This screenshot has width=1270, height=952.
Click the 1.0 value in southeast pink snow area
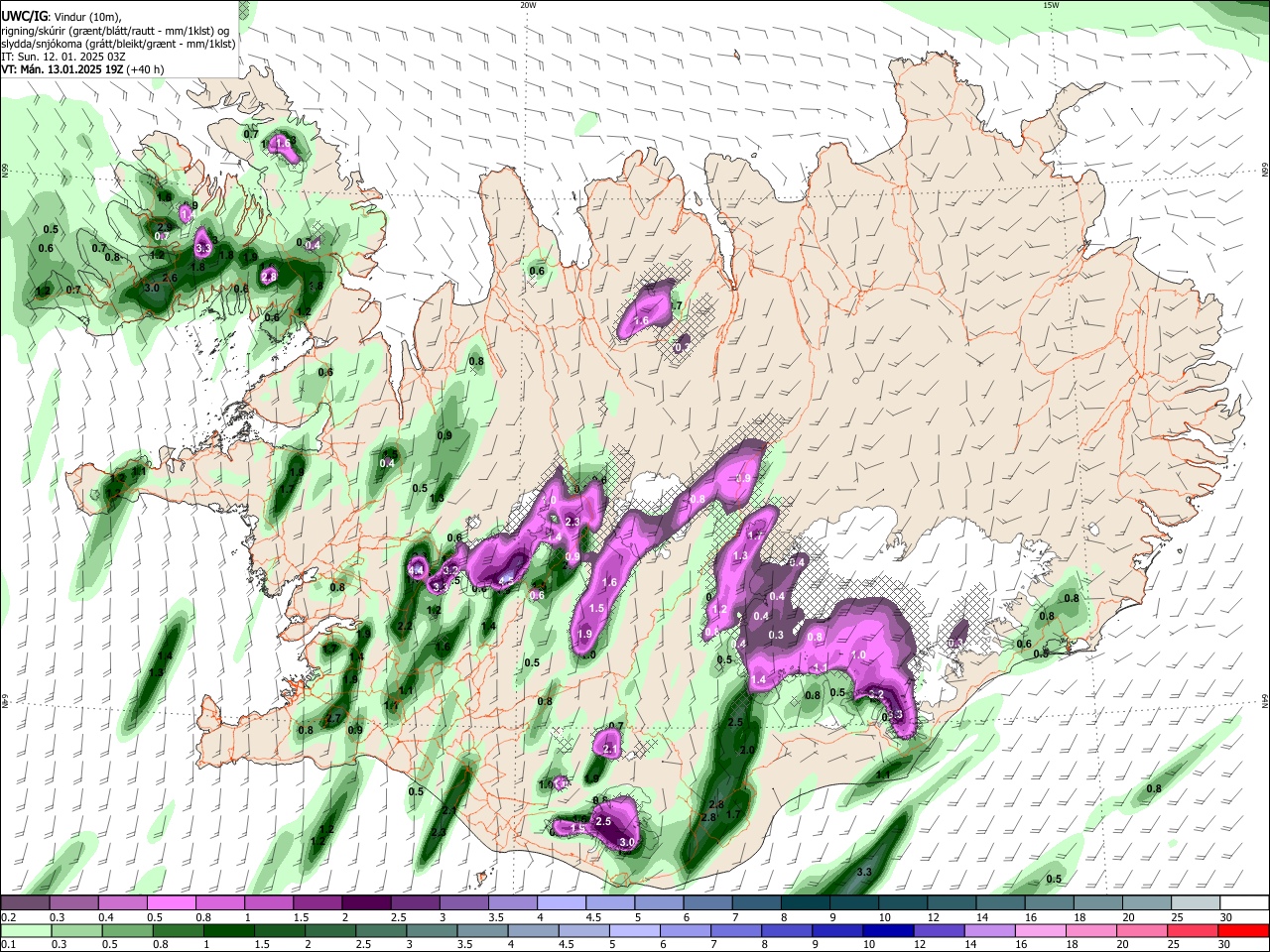pos(859,655)
